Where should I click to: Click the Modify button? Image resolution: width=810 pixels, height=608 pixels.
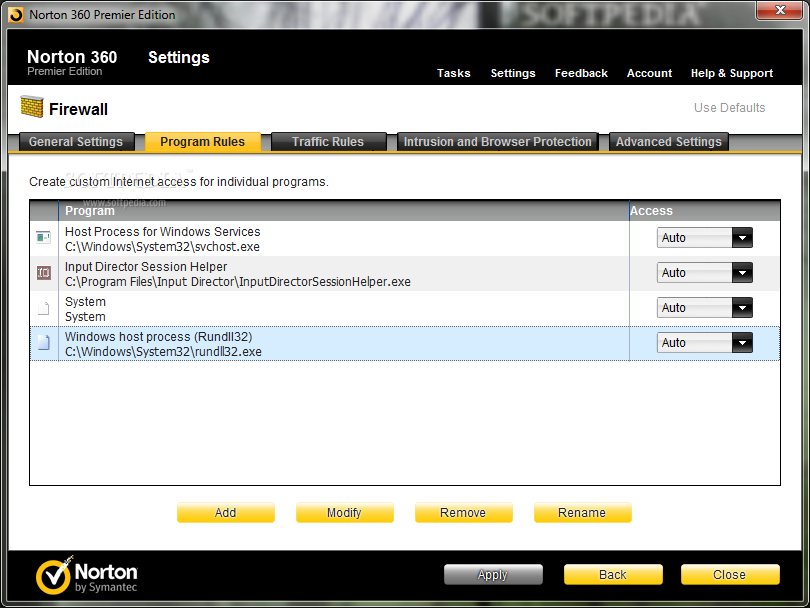345,512
